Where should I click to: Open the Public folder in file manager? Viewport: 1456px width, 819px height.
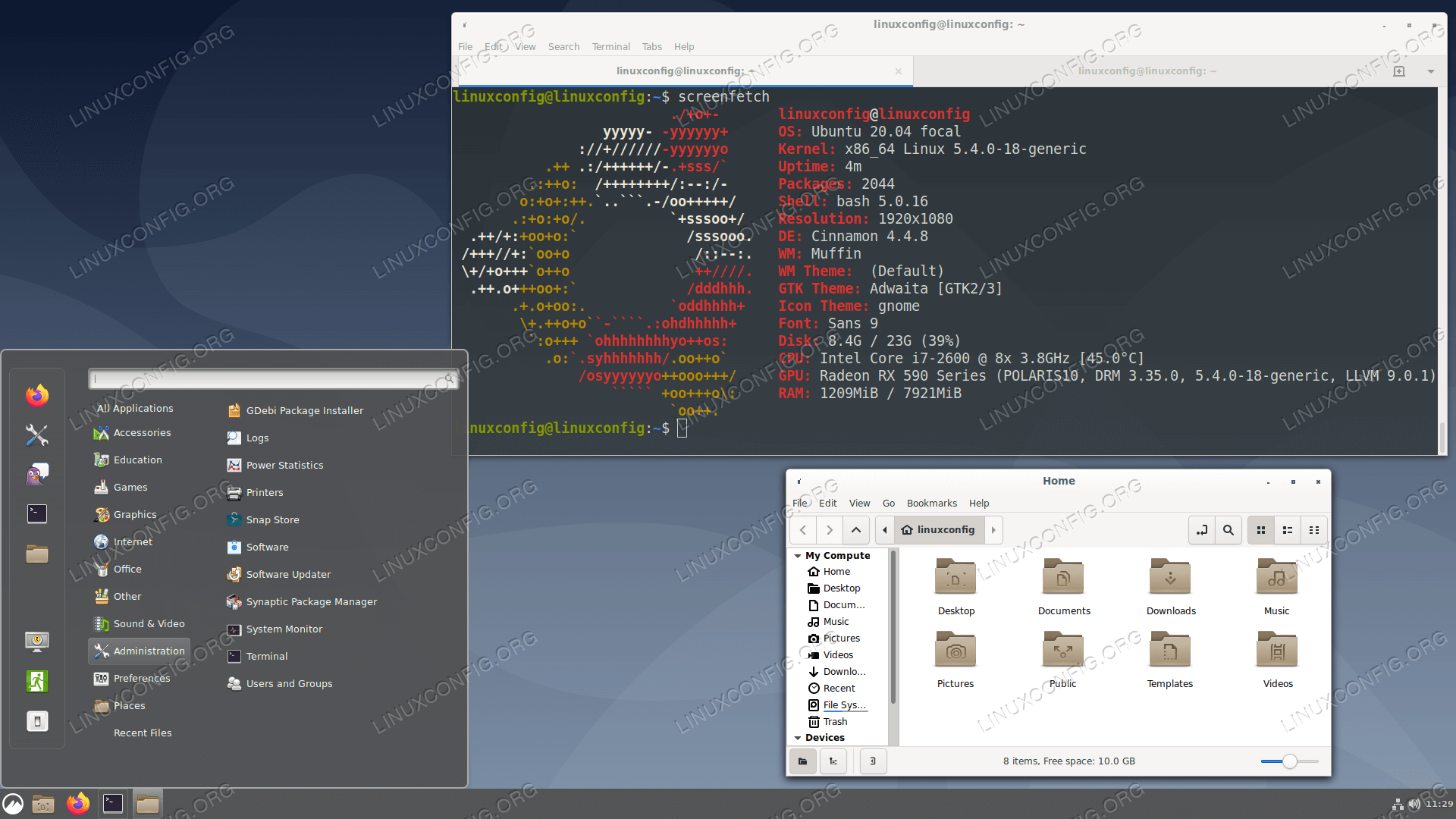point(1062,660)
